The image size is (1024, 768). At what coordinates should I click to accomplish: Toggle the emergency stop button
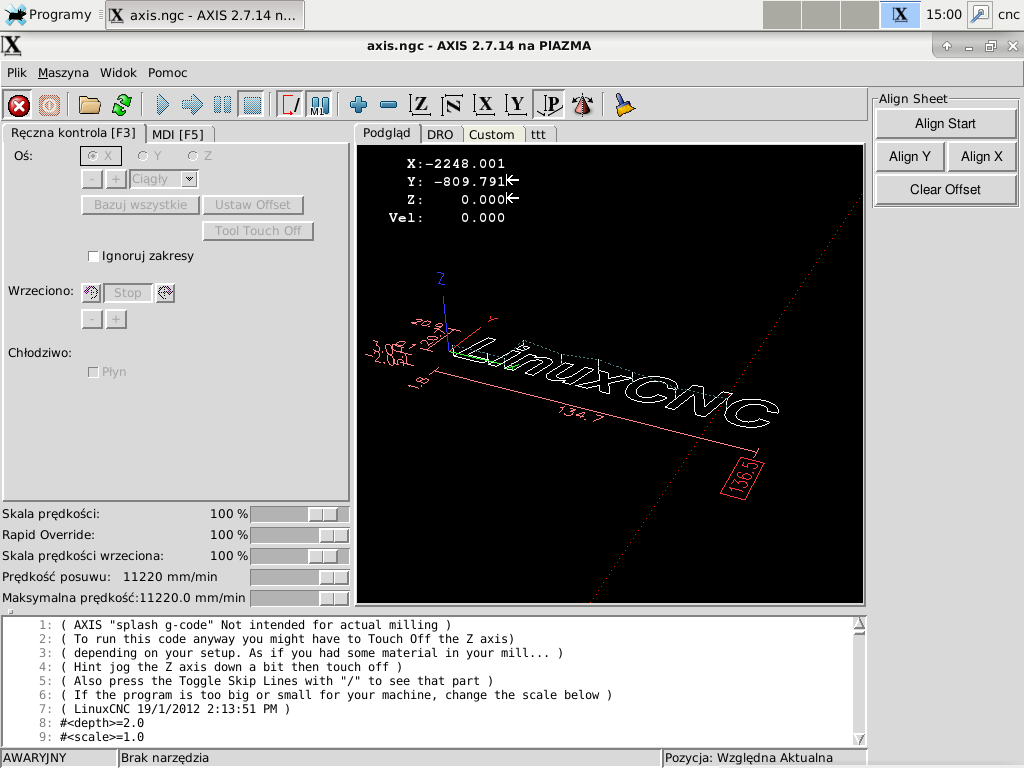coord(18,104)
